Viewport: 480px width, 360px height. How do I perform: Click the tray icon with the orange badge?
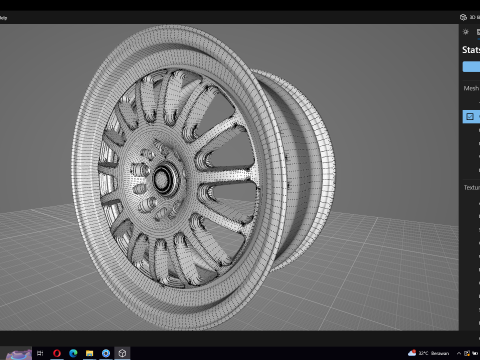pyautogui.click(x=467, y=353)
